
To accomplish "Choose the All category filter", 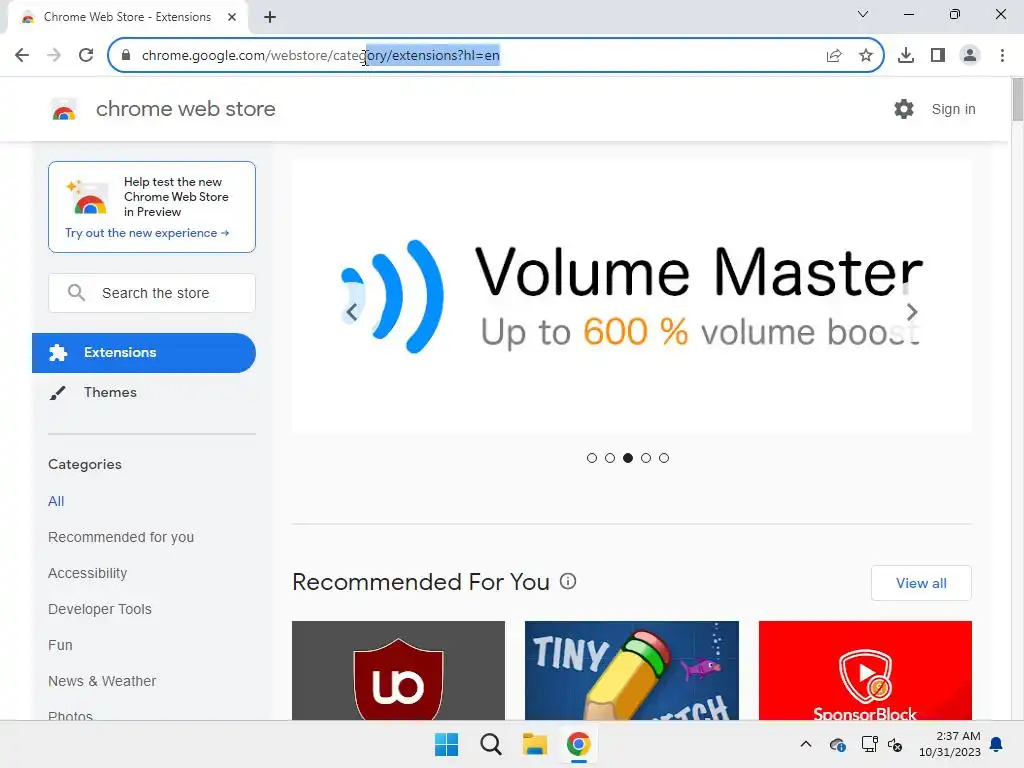I will click(x=56, y=502).
